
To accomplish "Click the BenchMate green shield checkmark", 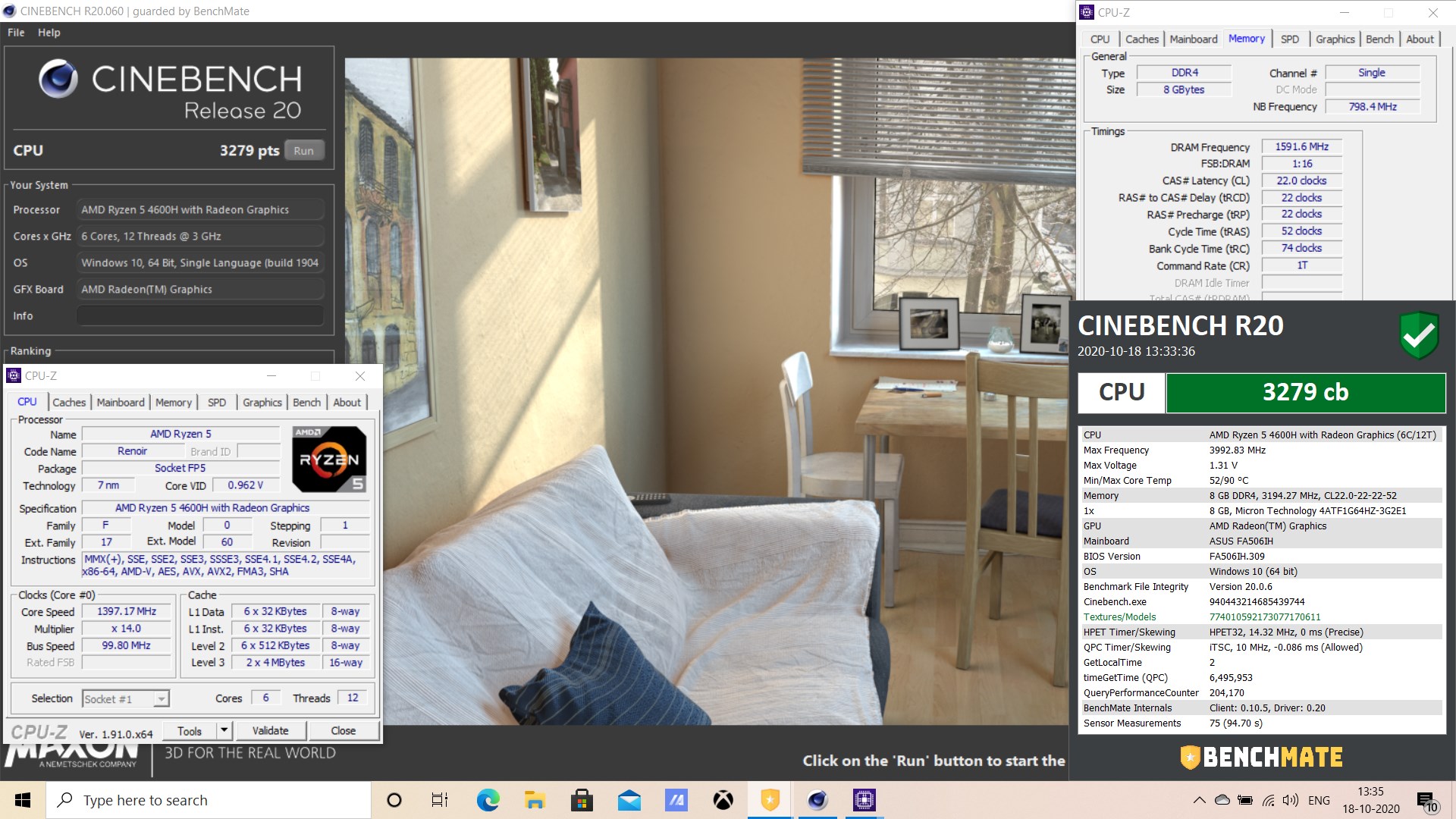I will click(x=1419, y=335).
